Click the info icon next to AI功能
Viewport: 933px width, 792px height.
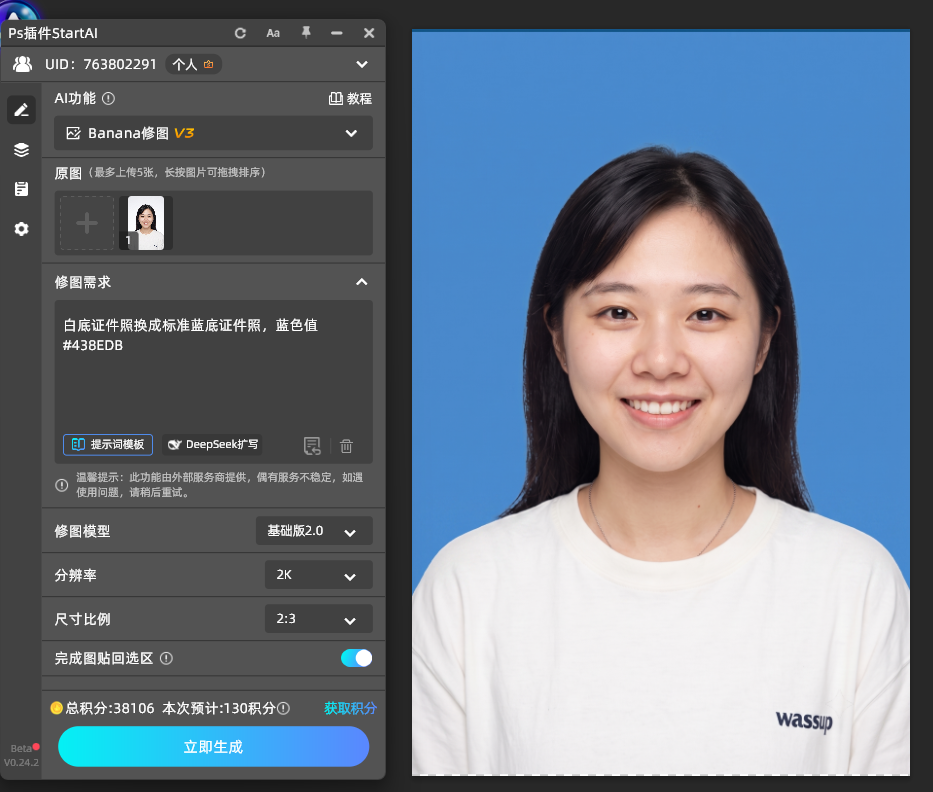pyautogui.click(x=108, y=98)
